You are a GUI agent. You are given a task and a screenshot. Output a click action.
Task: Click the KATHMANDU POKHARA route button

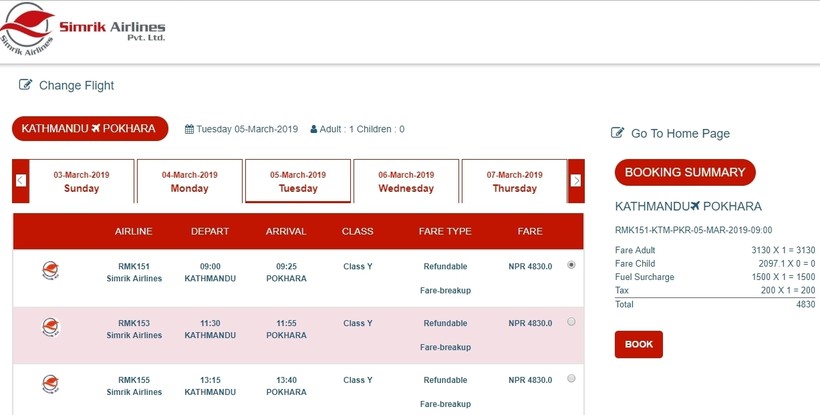point(89,129)
